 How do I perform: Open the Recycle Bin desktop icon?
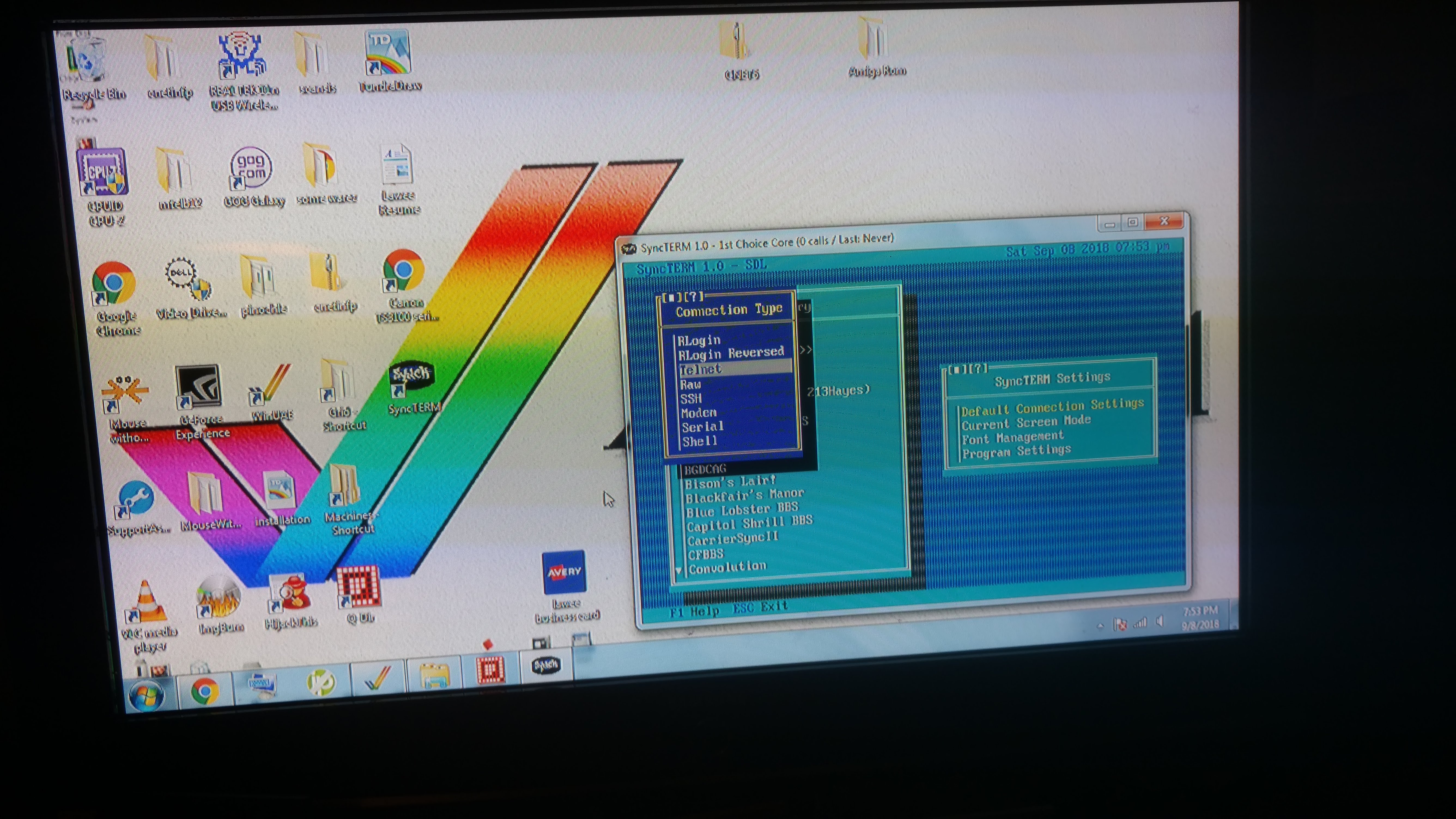[88, 65]
